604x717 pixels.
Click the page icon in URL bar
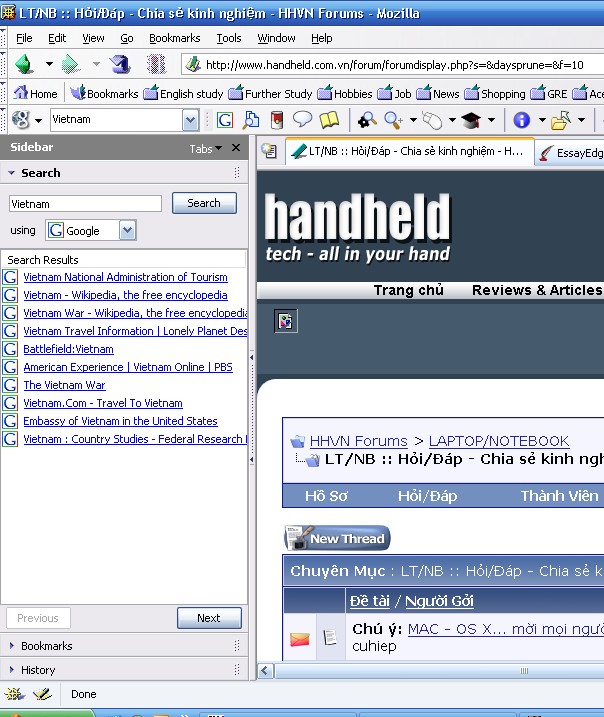pos(193,64)
